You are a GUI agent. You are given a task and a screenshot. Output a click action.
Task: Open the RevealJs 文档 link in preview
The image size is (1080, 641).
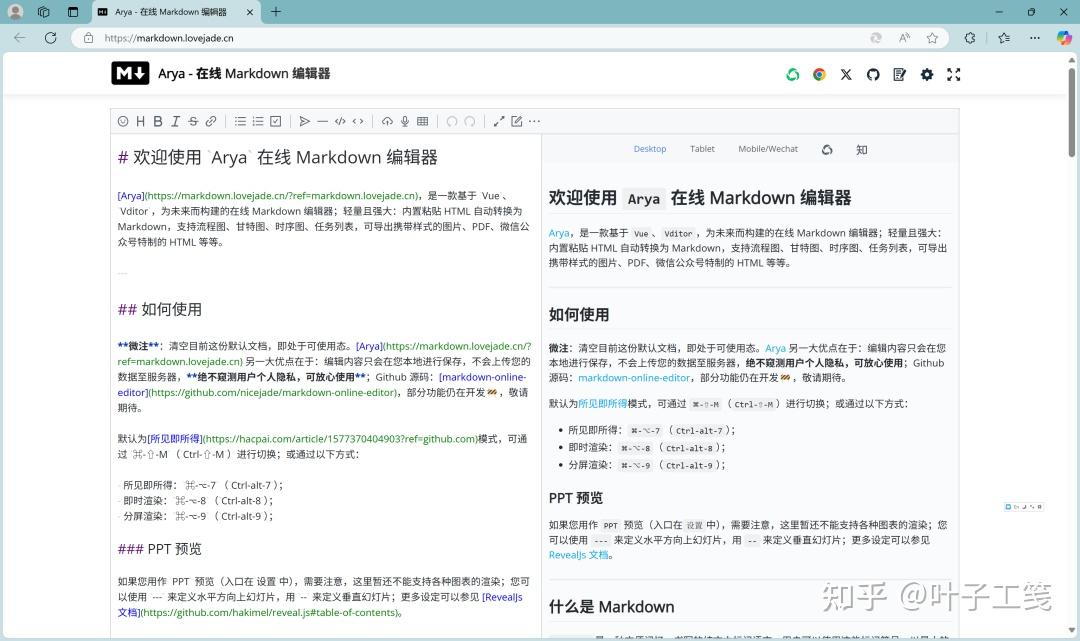pos(579,555)
